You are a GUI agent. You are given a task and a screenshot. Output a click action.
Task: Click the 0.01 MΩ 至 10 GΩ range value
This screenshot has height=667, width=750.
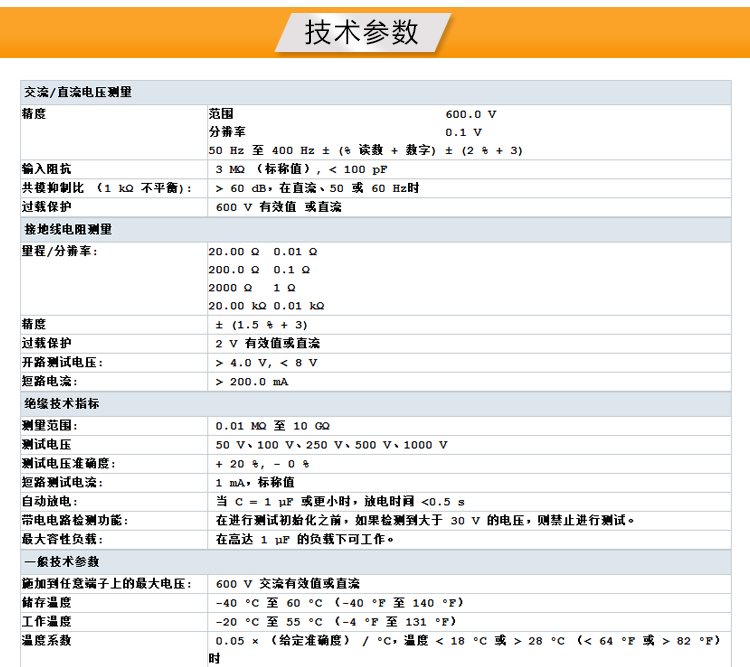pyautogui.click(x=280, y=425)
